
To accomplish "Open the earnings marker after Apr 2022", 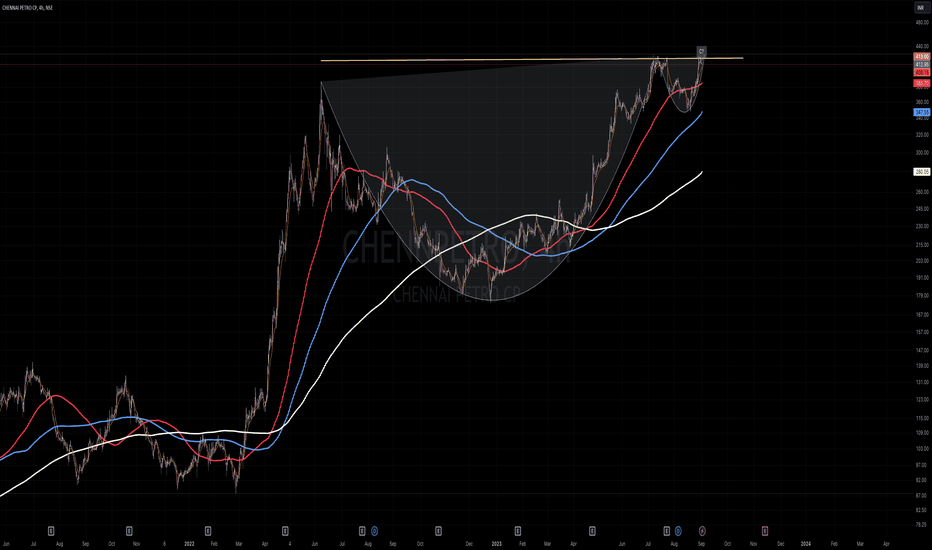I will (x=285, y=531).
